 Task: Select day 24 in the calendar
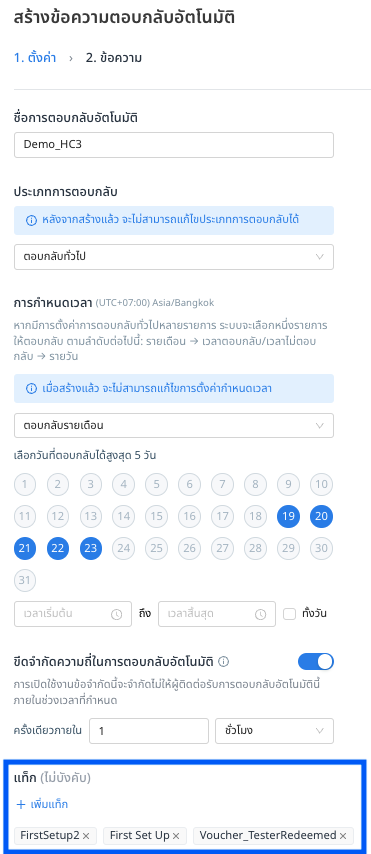tap(124, 548)
